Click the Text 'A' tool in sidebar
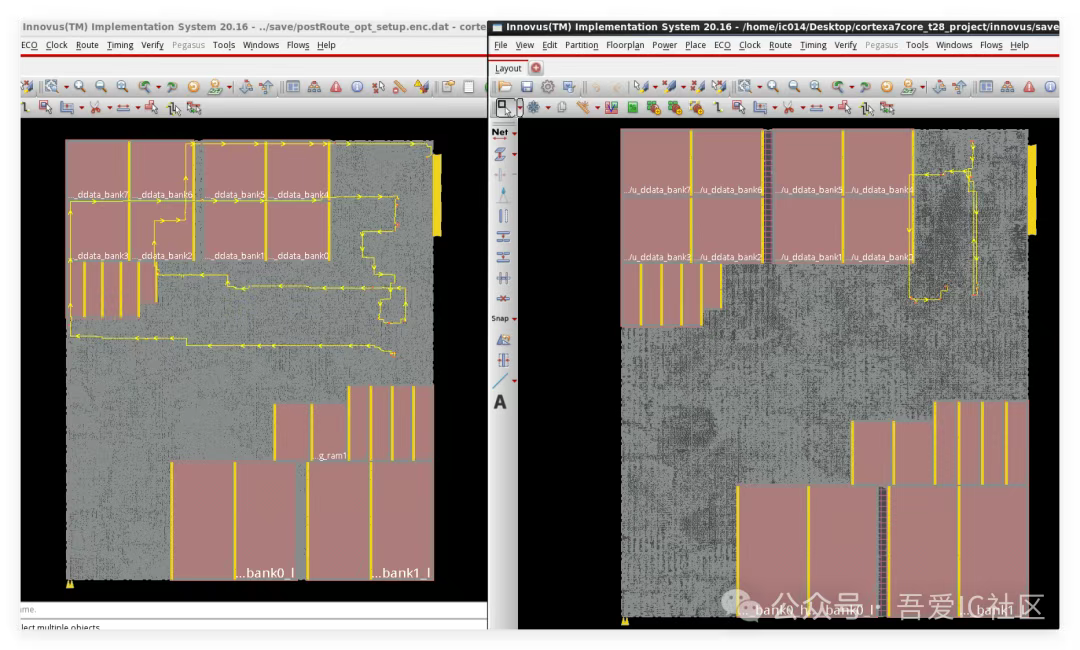 [x=500, y=402]
